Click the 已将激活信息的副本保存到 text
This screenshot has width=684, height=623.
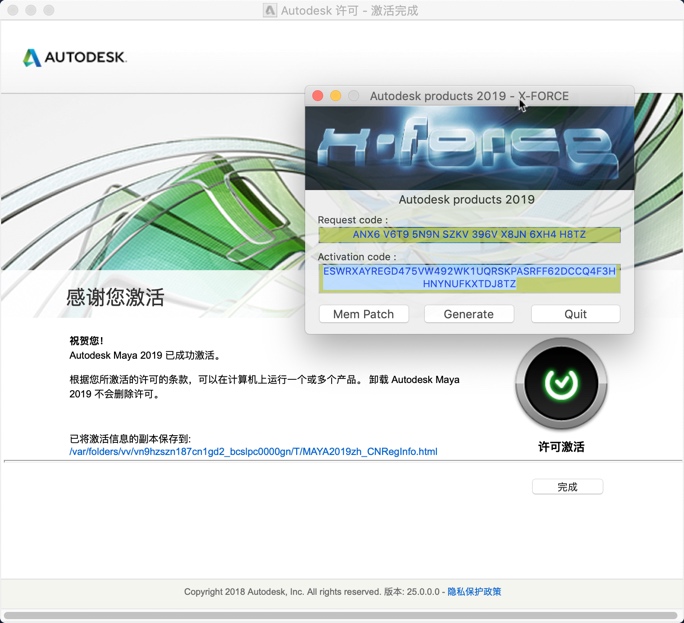pos(130,439)
